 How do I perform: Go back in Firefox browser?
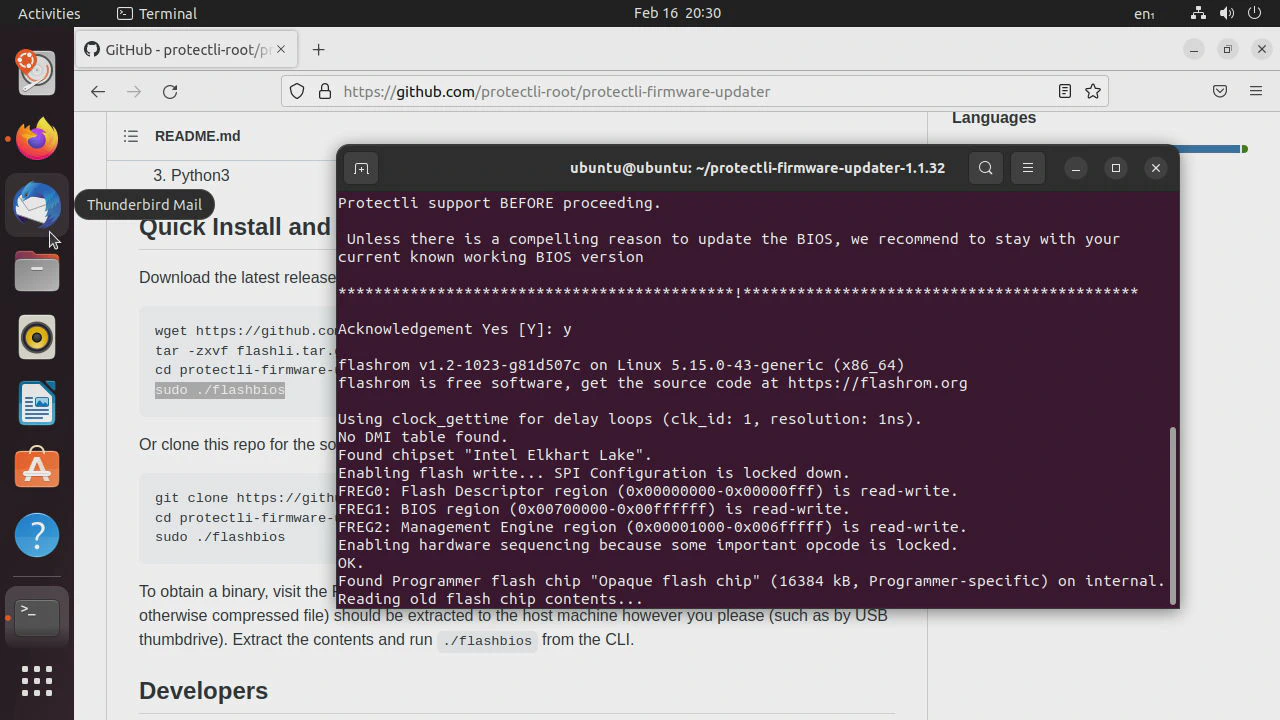click(97, 91)
